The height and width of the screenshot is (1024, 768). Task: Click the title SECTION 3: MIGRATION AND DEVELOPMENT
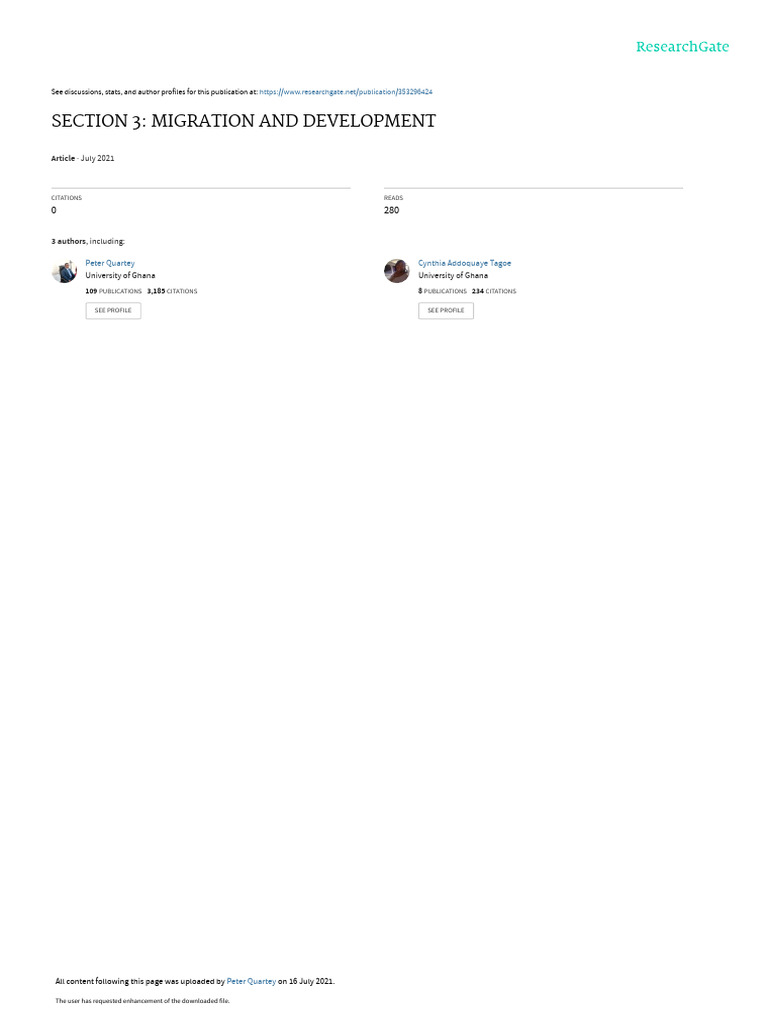tap(244, 121)
